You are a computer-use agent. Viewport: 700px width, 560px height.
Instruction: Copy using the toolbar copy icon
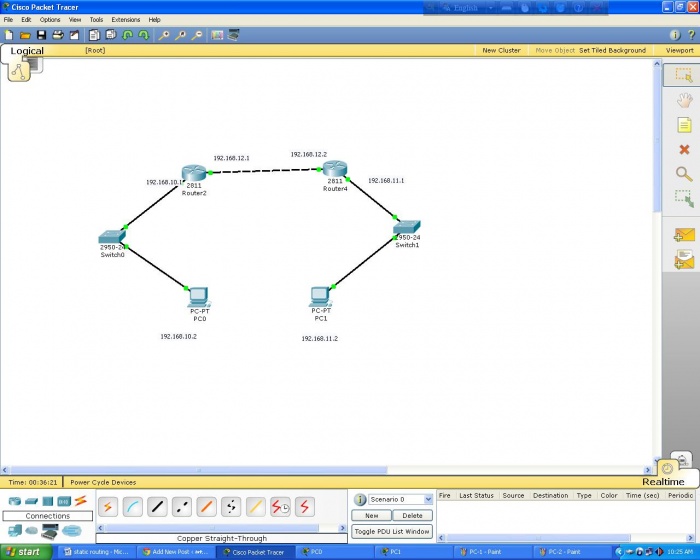94,35
